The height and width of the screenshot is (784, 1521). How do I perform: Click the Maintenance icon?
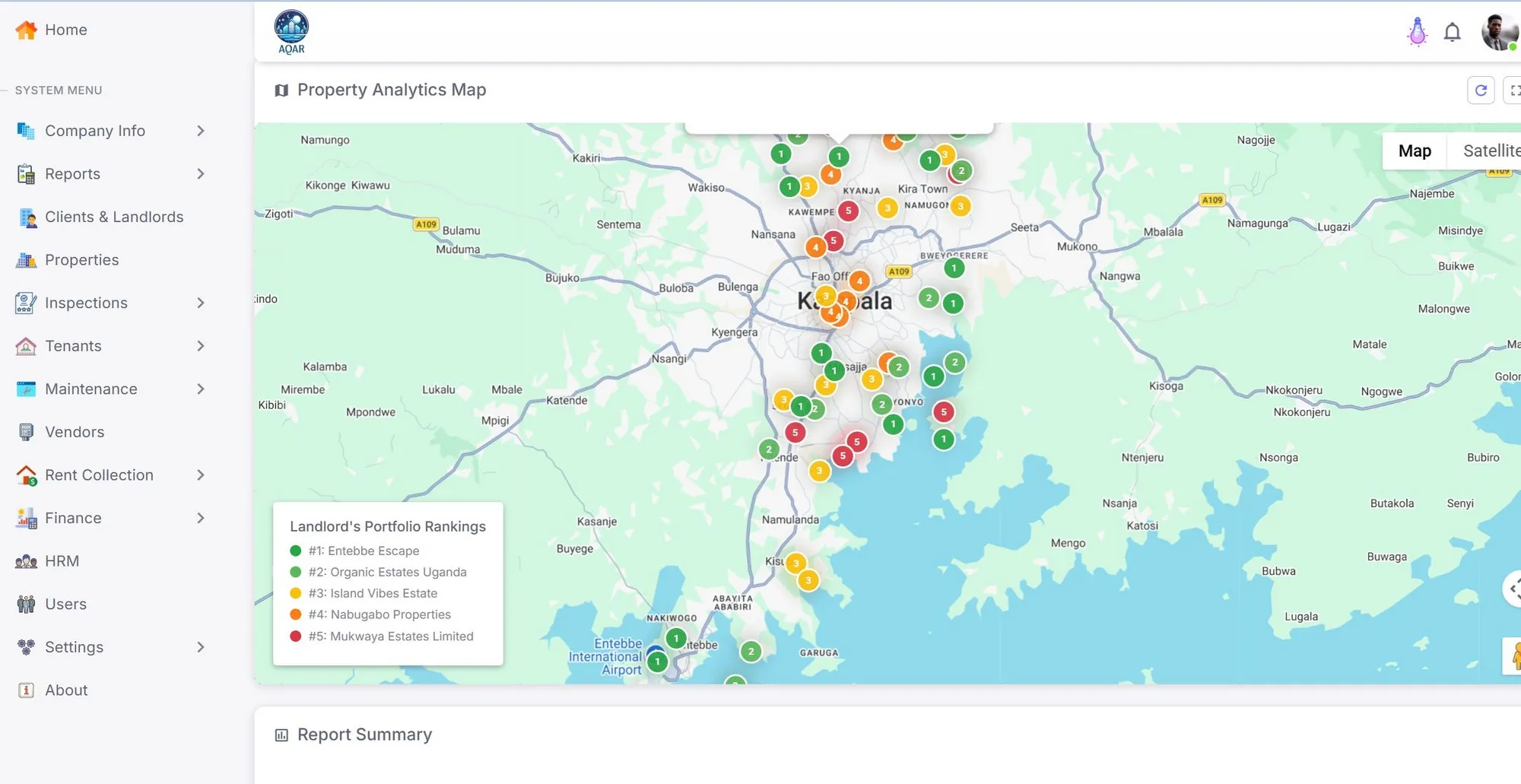(26, 389)
